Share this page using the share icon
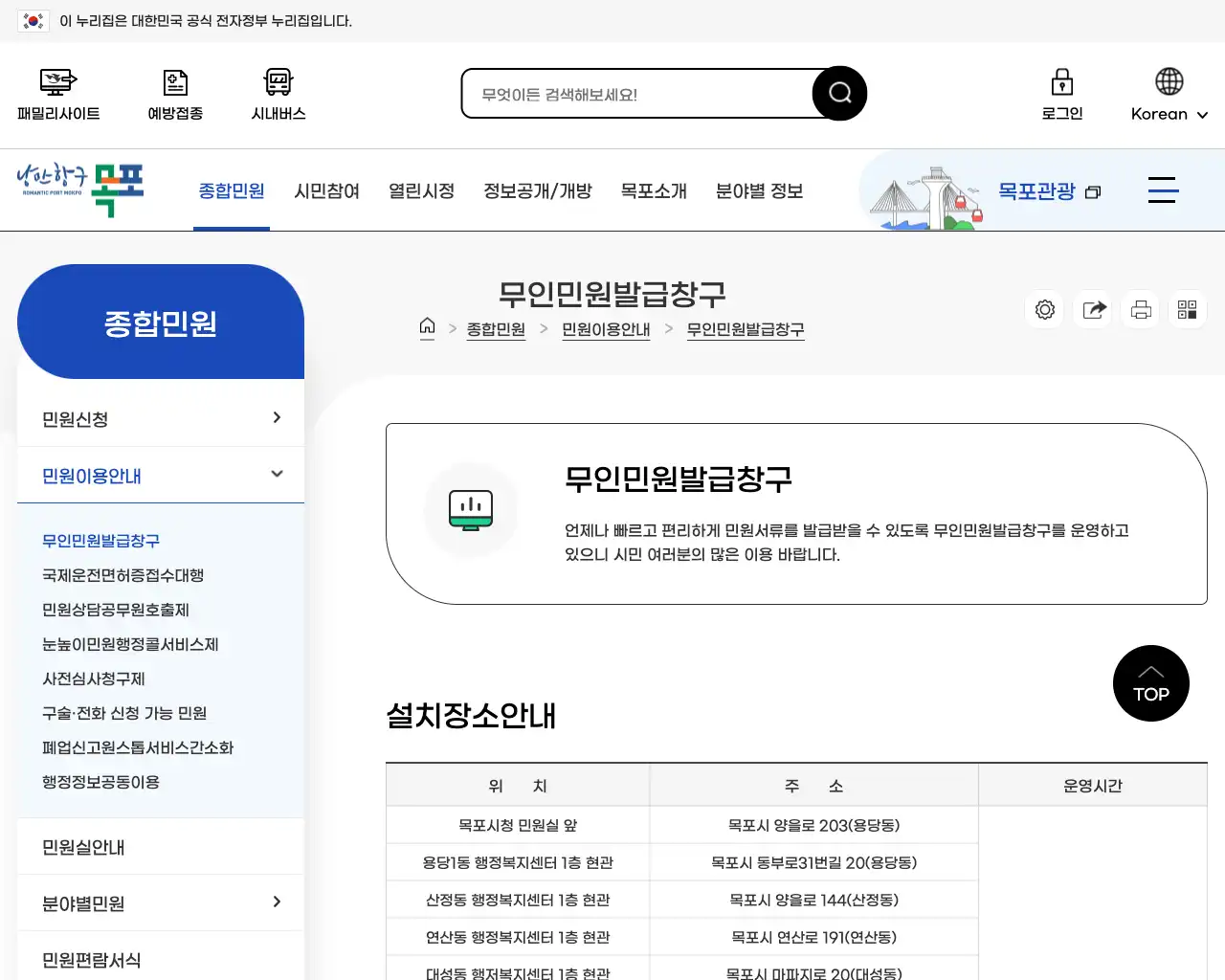 coord(1092,309)
